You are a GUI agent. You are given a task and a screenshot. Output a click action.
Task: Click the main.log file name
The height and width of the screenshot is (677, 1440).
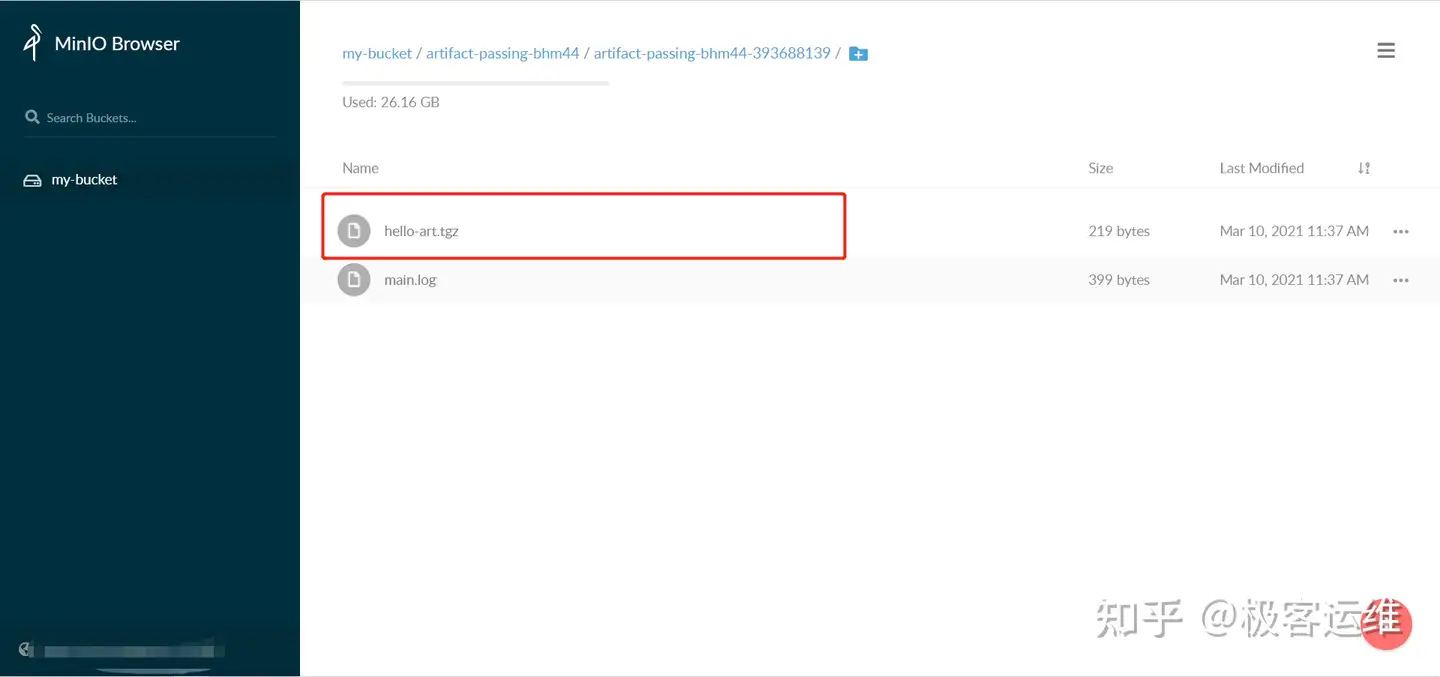[x=411, y=280]
